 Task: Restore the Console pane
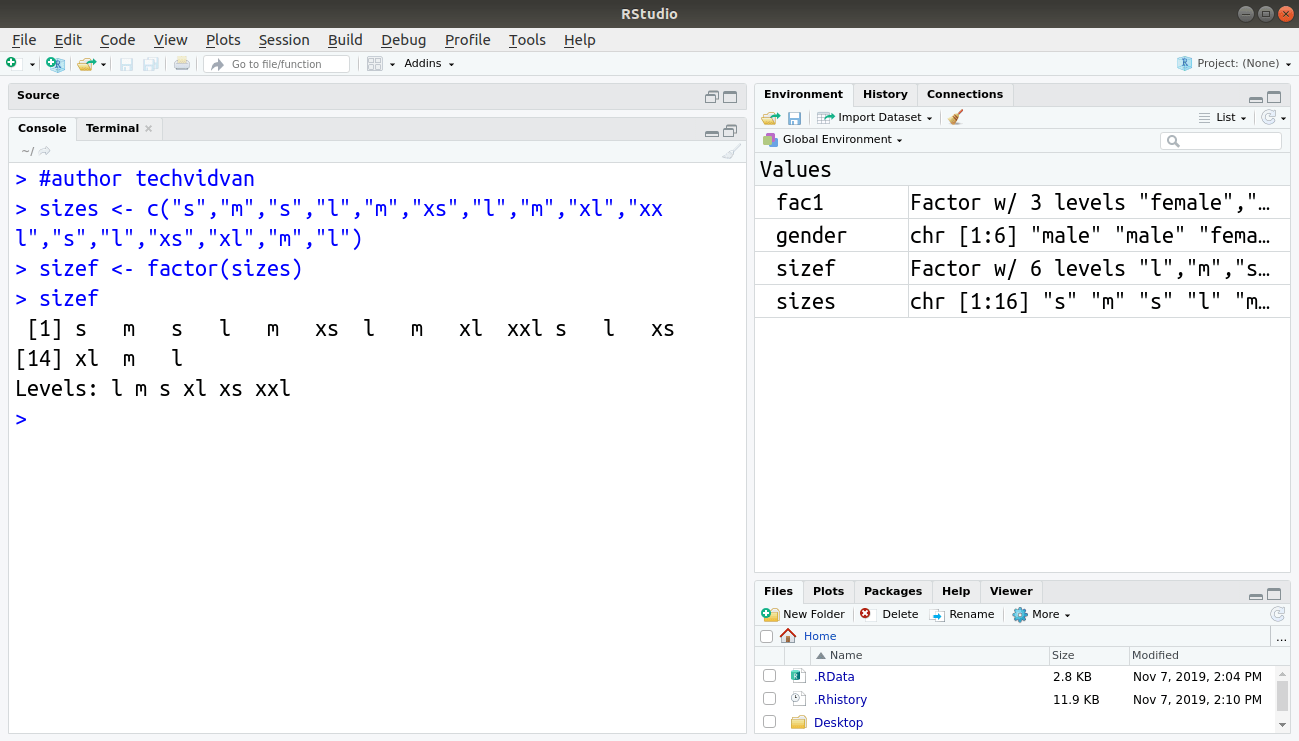730,130
